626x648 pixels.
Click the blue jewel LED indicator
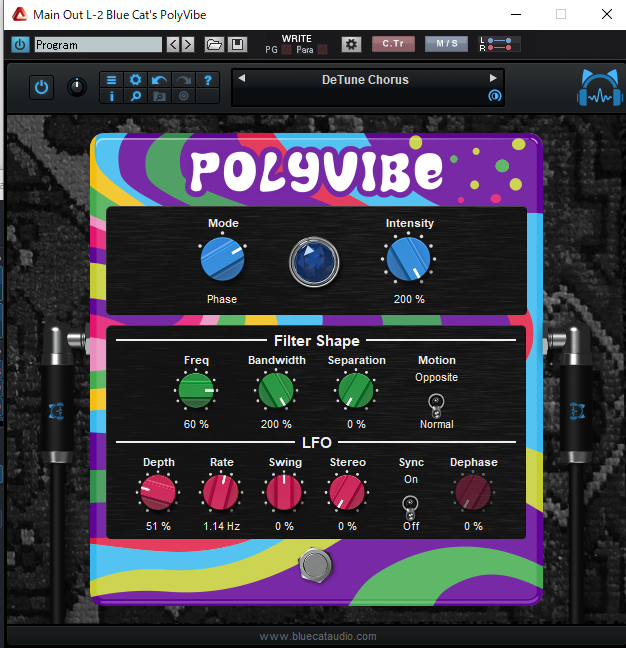point(314,262)
